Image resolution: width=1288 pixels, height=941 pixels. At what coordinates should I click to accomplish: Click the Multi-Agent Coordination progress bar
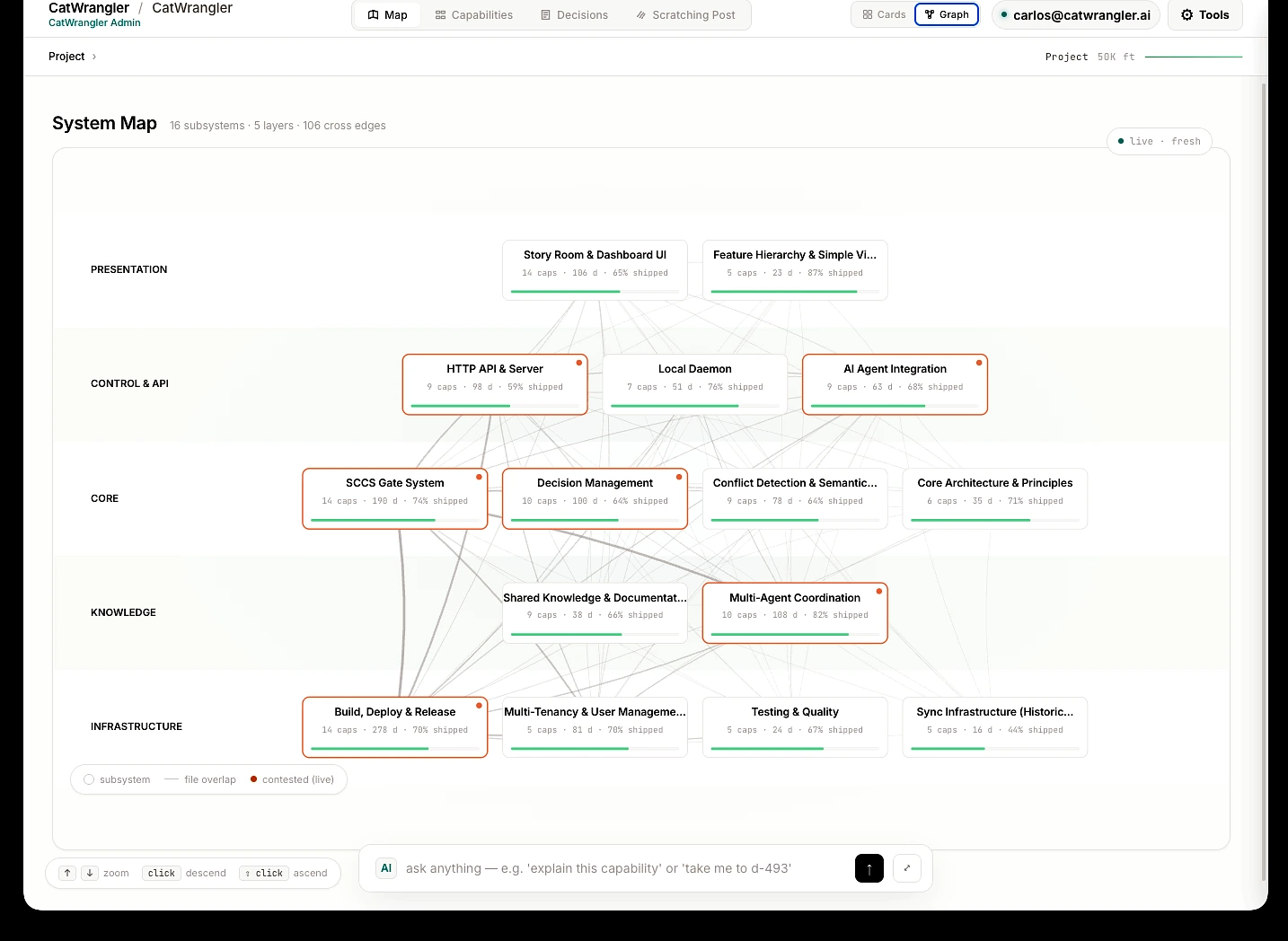(795, 634)
